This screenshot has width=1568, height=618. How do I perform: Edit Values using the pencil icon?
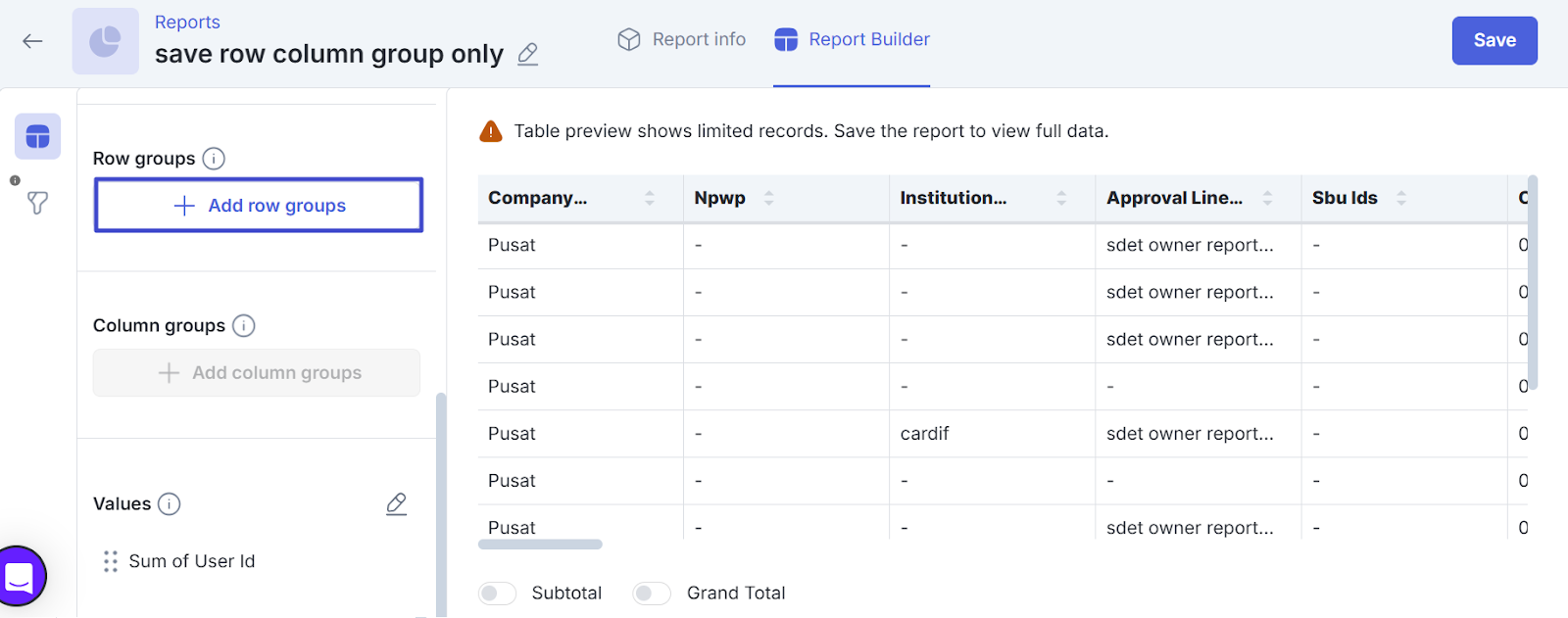(396, 504)
